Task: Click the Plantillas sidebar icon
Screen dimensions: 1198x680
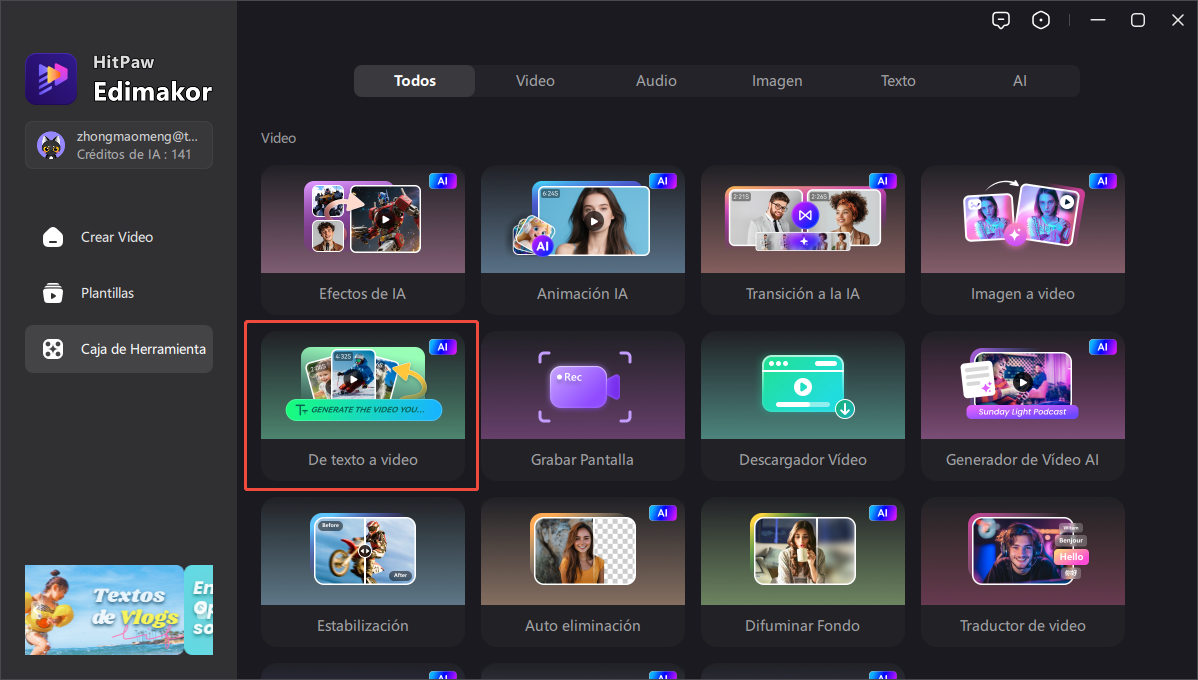Action: coord(53,293)
